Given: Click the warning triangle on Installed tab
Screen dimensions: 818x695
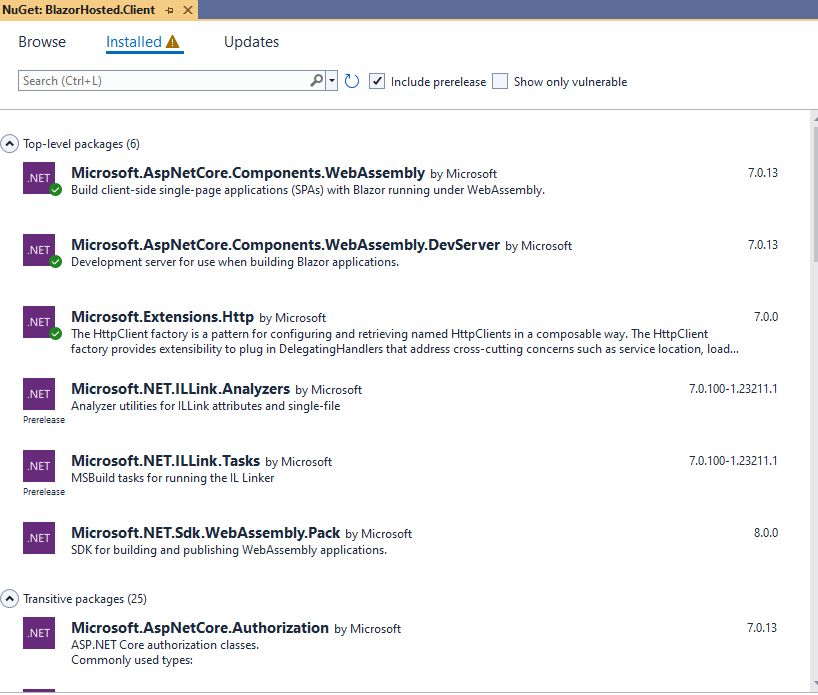Looking at the screenshot, I should point(173,41).
